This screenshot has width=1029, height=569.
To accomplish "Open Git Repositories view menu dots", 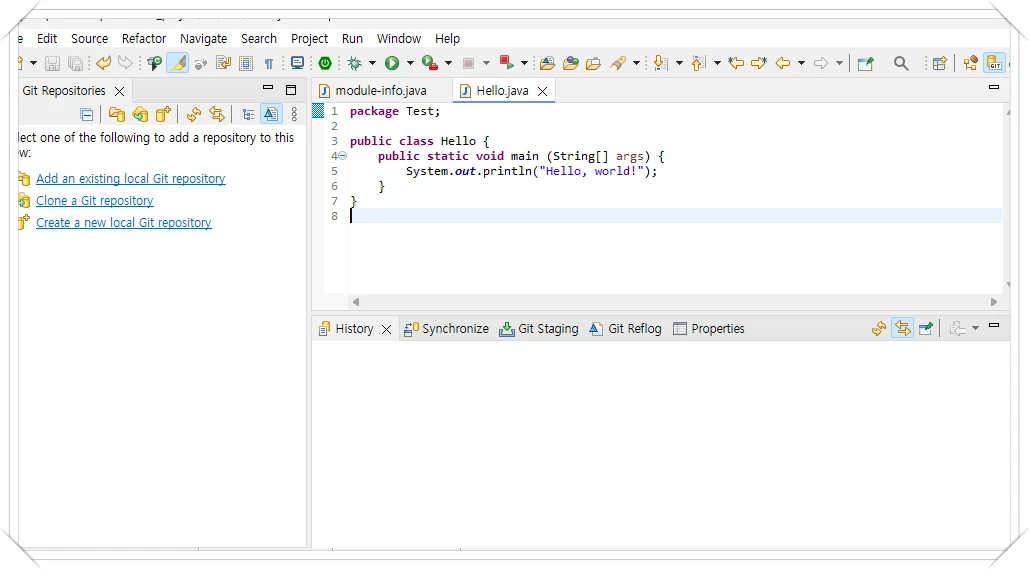I will (294, 115).
